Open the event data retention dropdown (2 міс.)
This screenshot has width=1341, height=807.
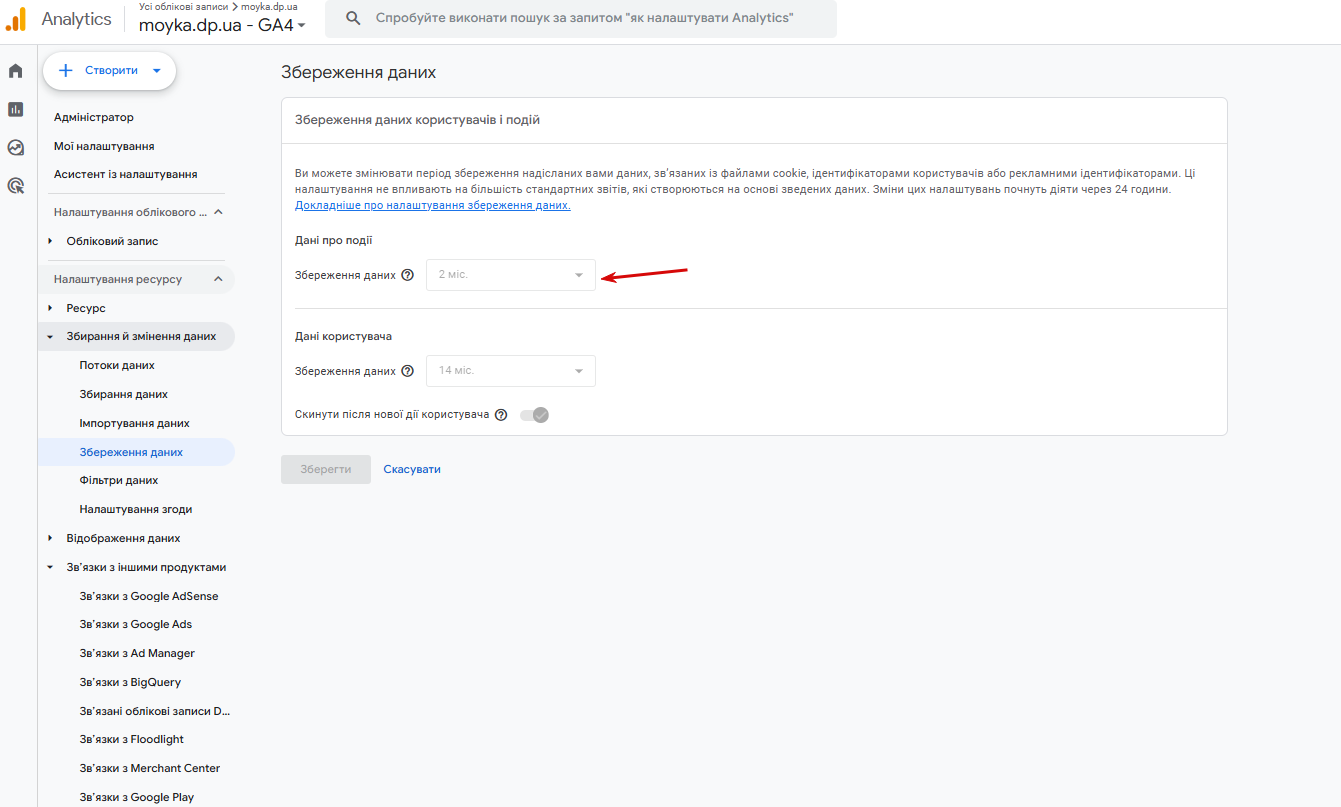tap(511, 275)
